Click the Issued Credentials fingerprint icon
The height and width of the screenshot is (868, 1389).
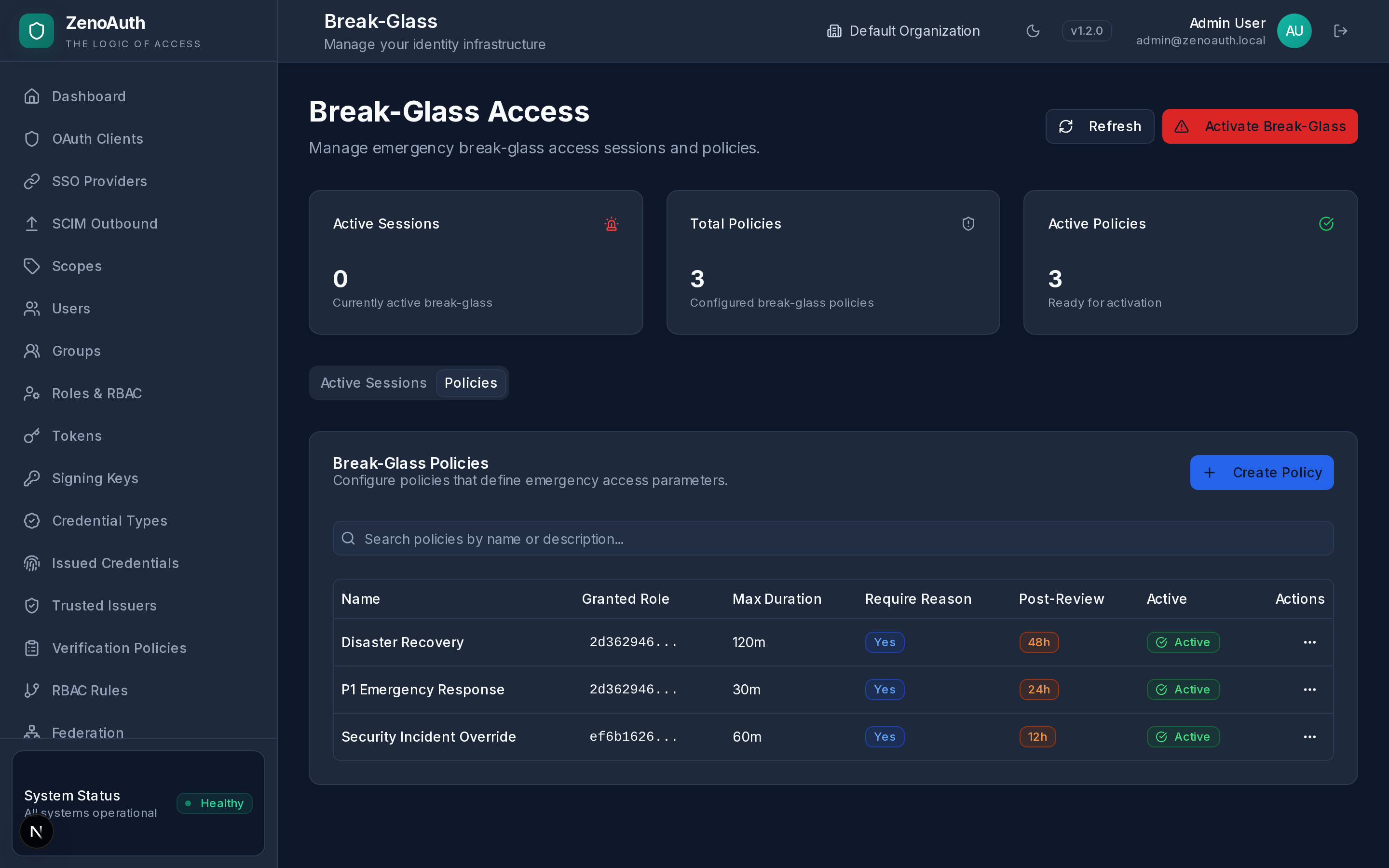coord(31,563)
